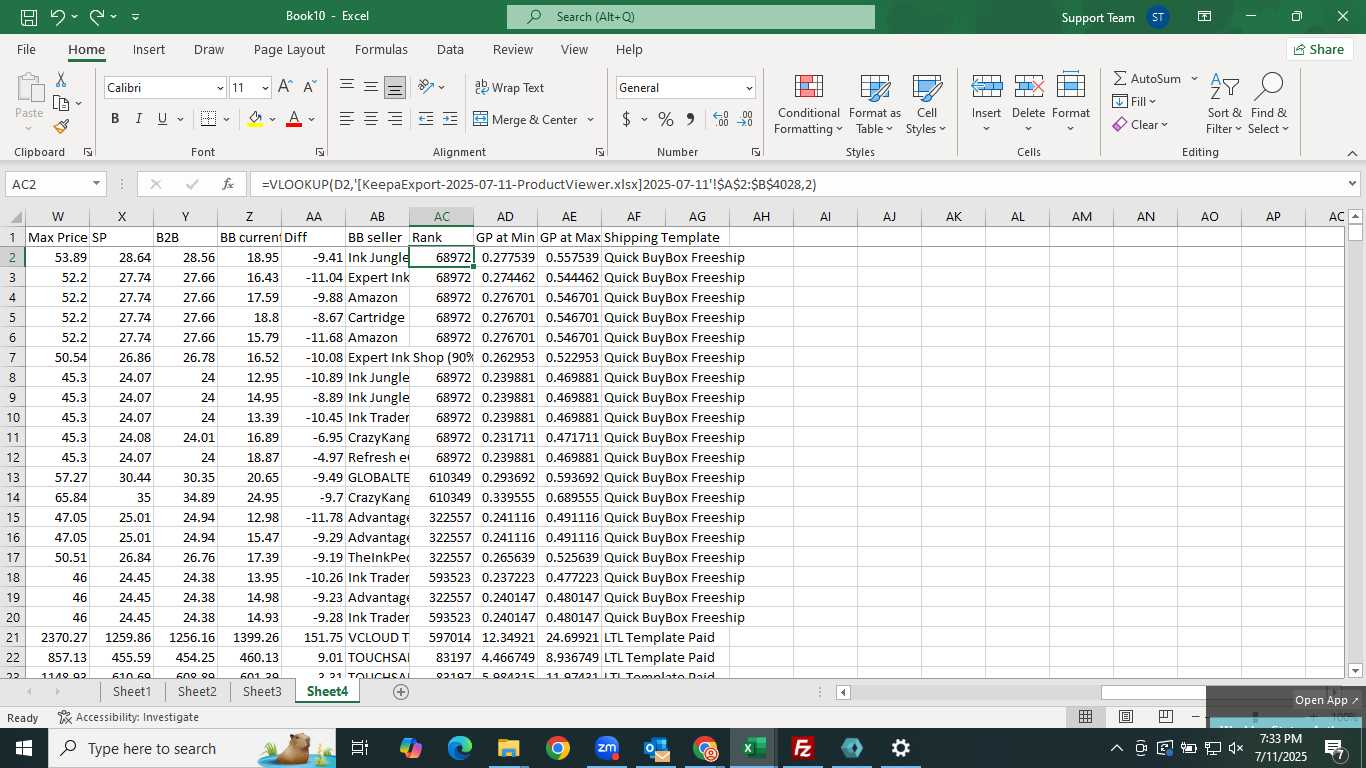
Task: Click the Orientation text angle icon
Action: pyautogui.click(x=426, y=88)
